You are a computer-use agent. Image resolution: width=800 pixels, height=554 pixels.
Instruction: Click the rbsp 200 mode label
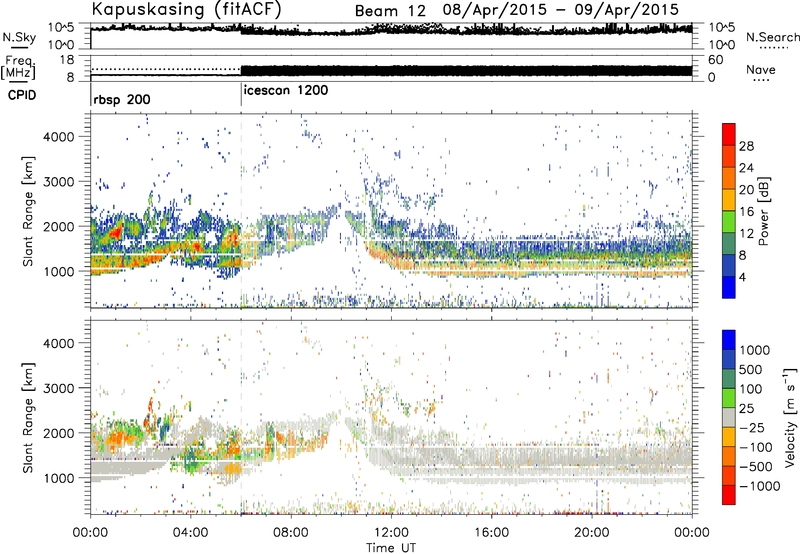coord(122,99)
